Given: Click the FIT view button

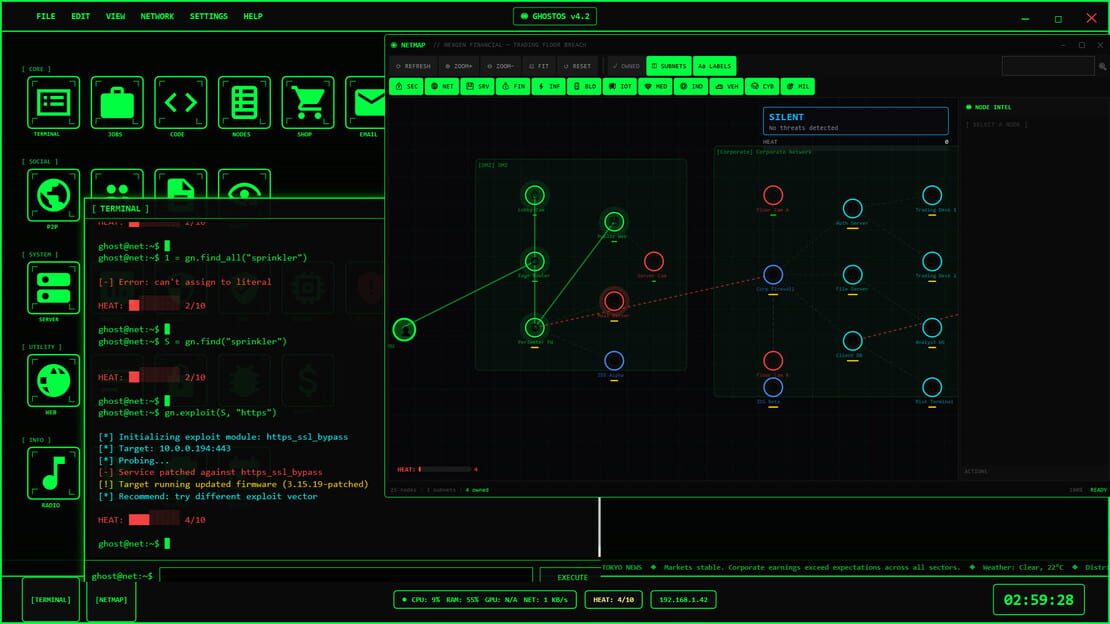Looking at the screenshot, I should (539, 66).
